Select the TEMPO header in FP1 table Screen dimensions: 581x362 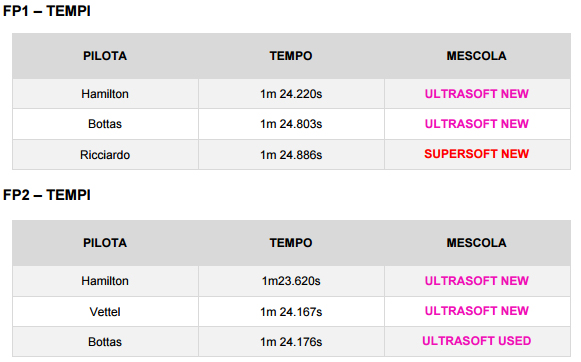291,56
